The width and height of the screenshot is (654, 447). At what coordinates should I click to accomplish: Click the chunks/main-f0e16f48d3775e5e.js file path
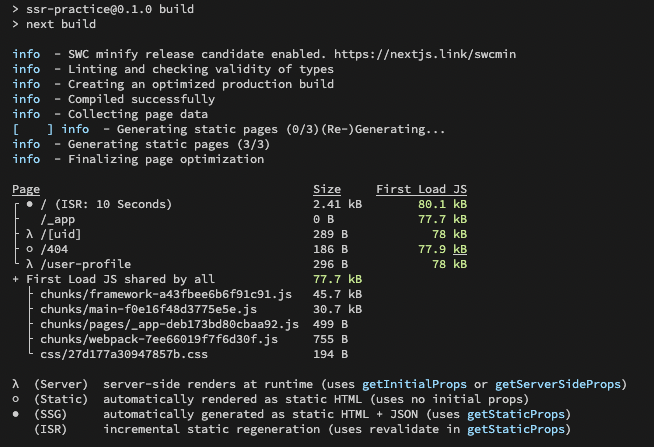[148, 309]
